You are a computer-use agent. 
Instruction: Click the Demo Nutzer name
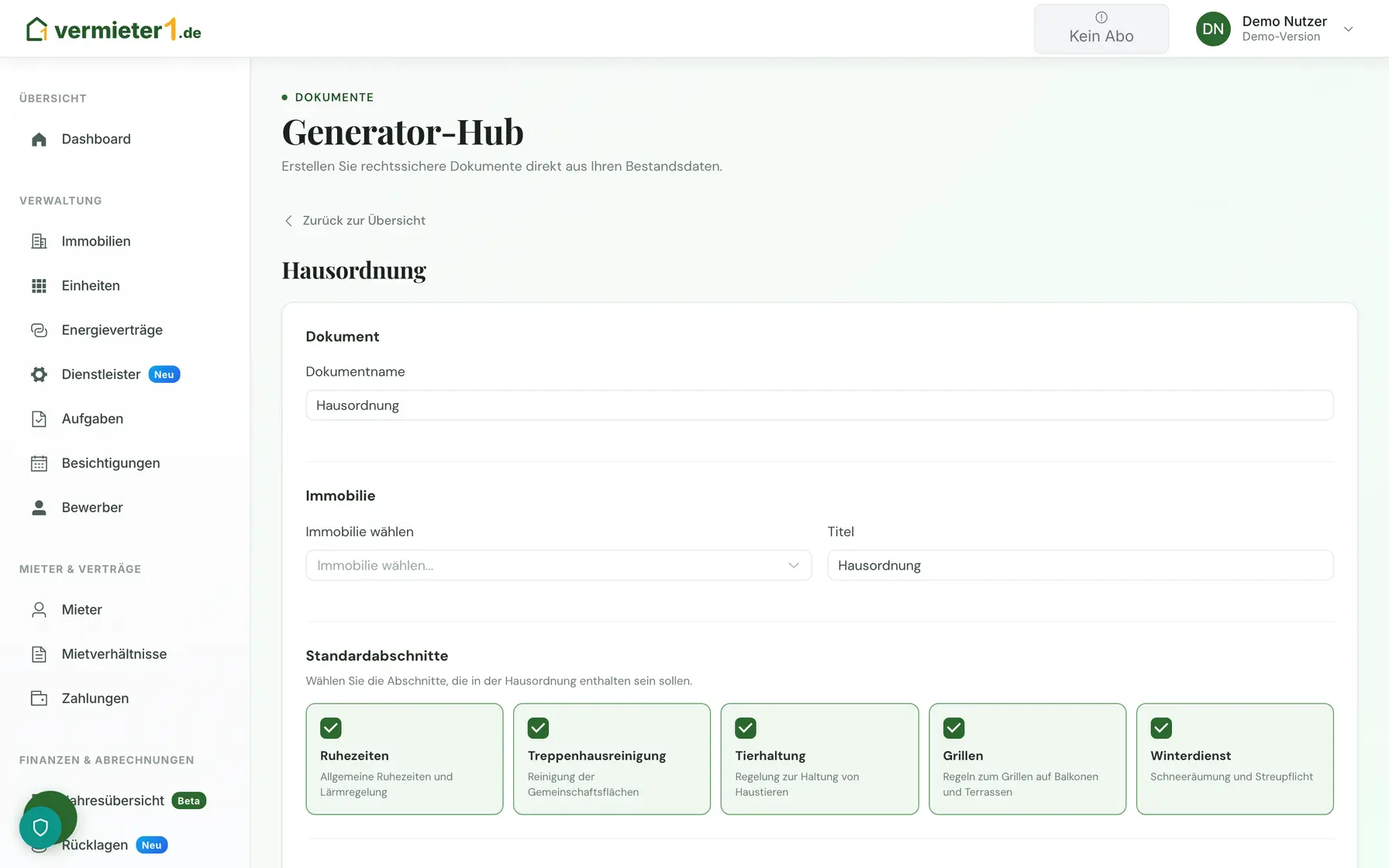(1284, 22)
